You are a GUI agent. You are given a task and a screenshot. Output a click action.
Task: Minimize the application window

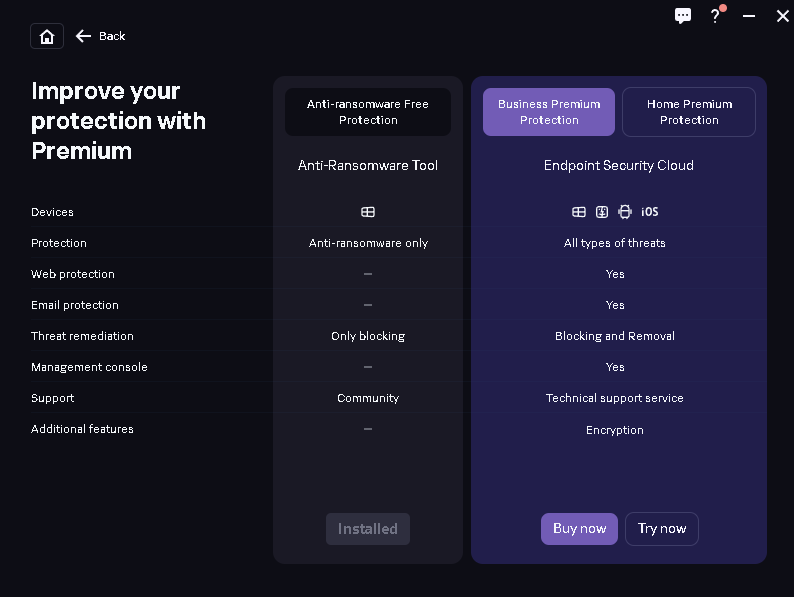[x=749, y=16]
